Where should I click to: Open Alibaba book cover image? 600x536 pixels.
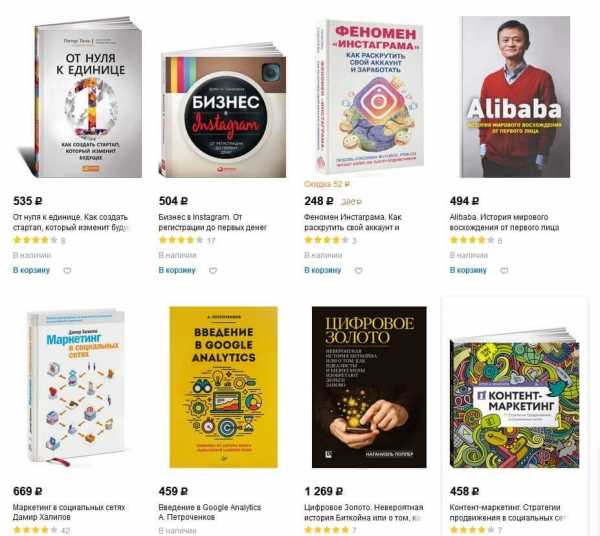tap(515, 97)
